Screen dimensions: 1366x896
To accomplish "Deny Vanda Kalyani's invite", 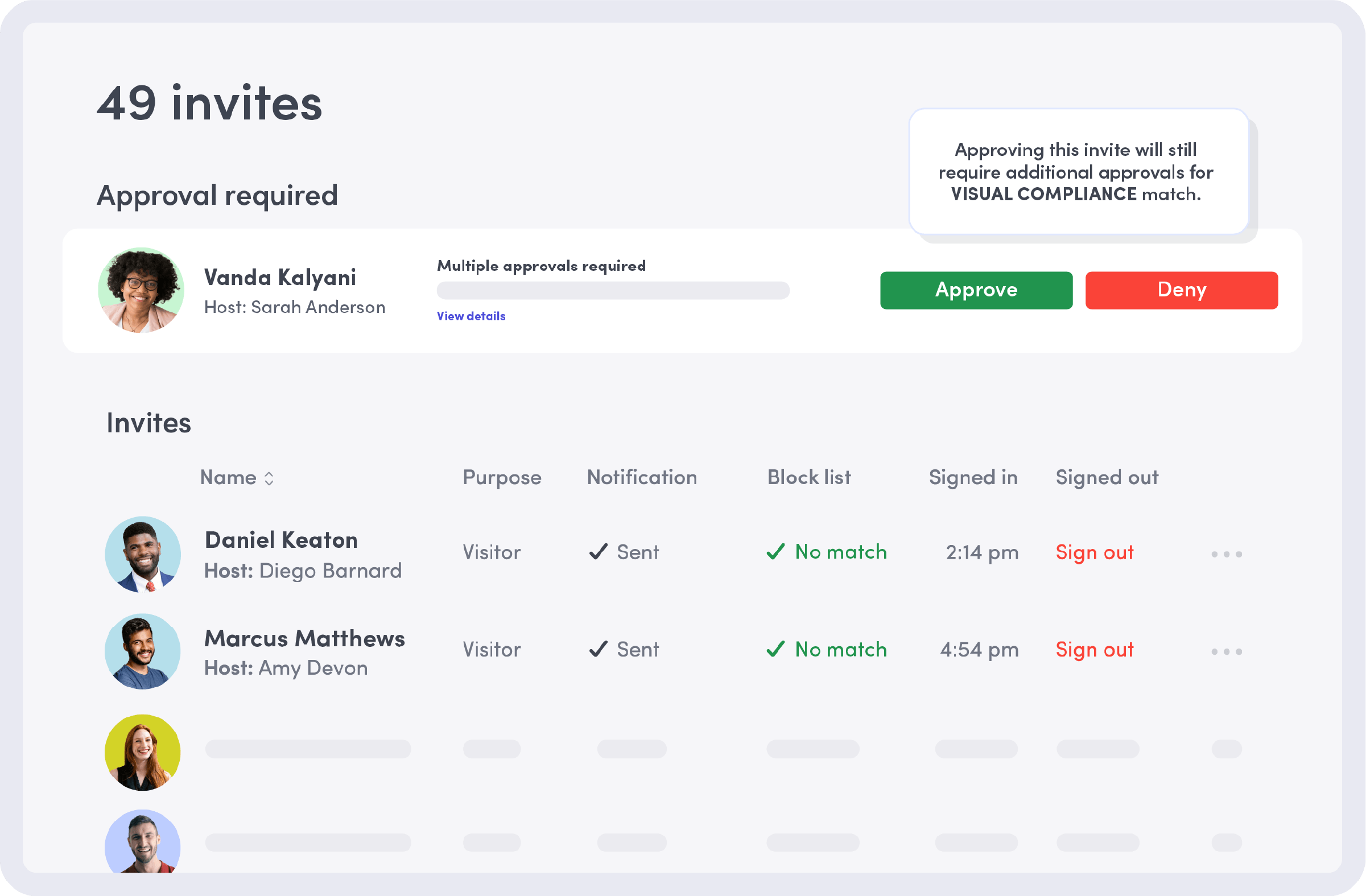I will [1181, 291].
